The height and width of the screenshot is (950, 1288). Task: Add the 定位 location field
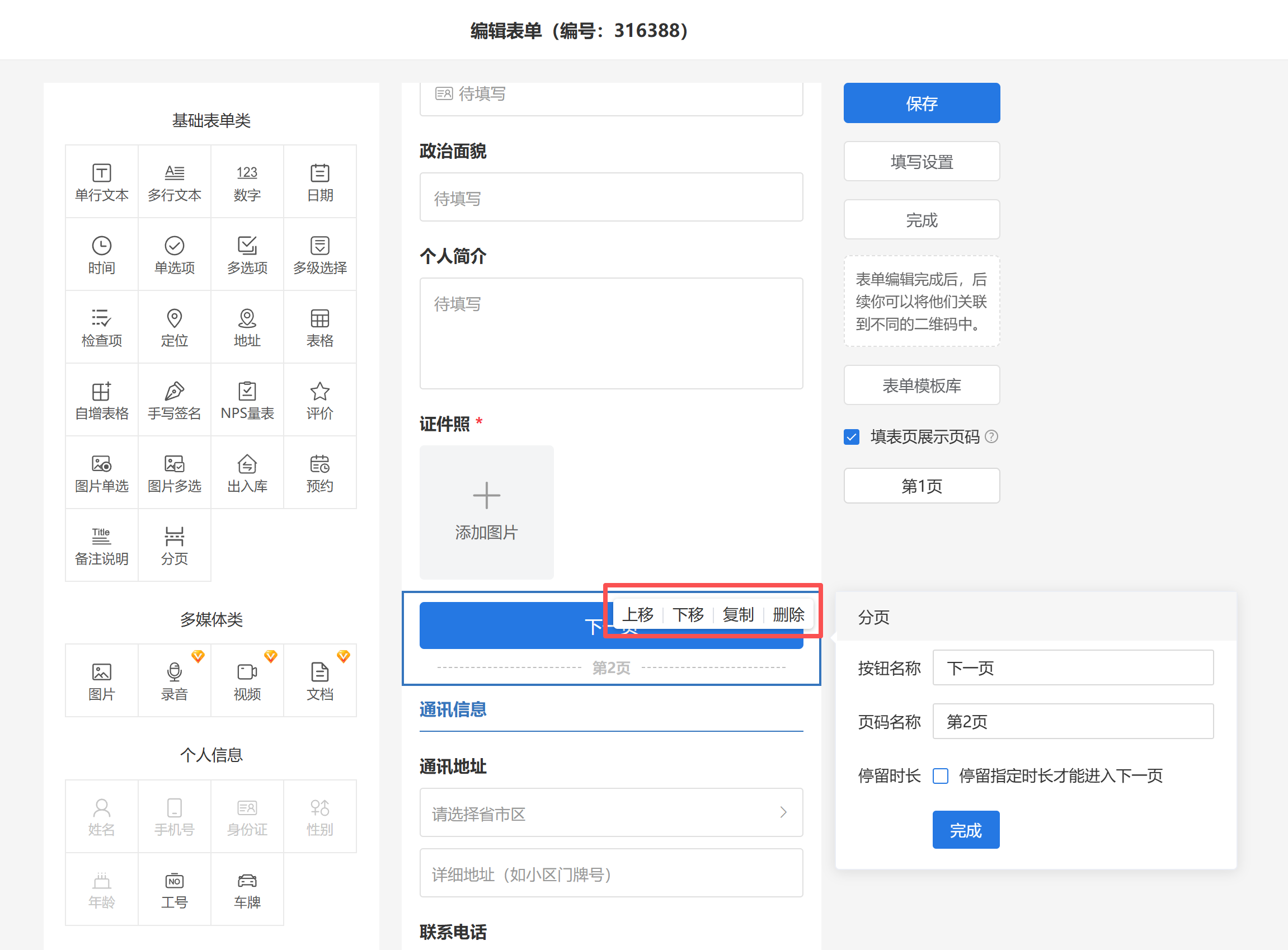pos(174,327)
